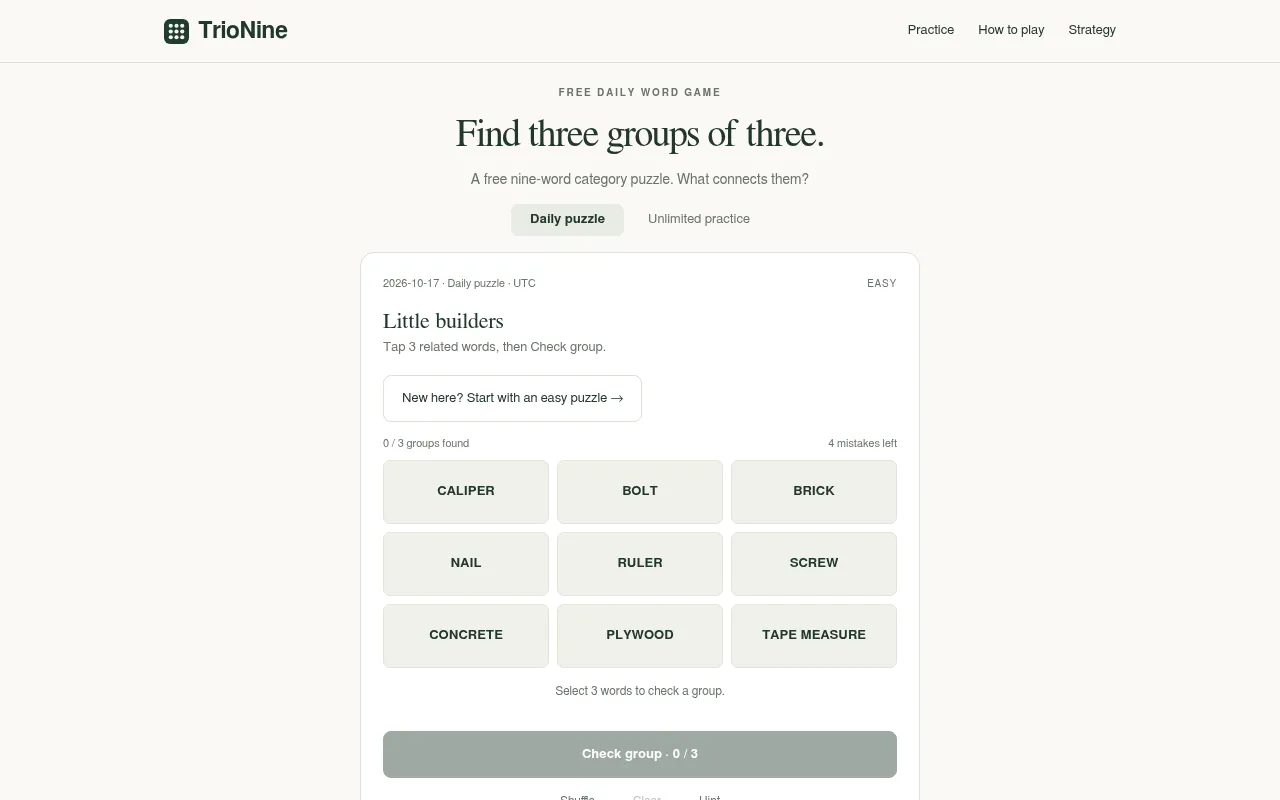This screenshot has width=1280, height=800.
Task: Switch to the Daily puzzle tab
Action: point(567,219)
